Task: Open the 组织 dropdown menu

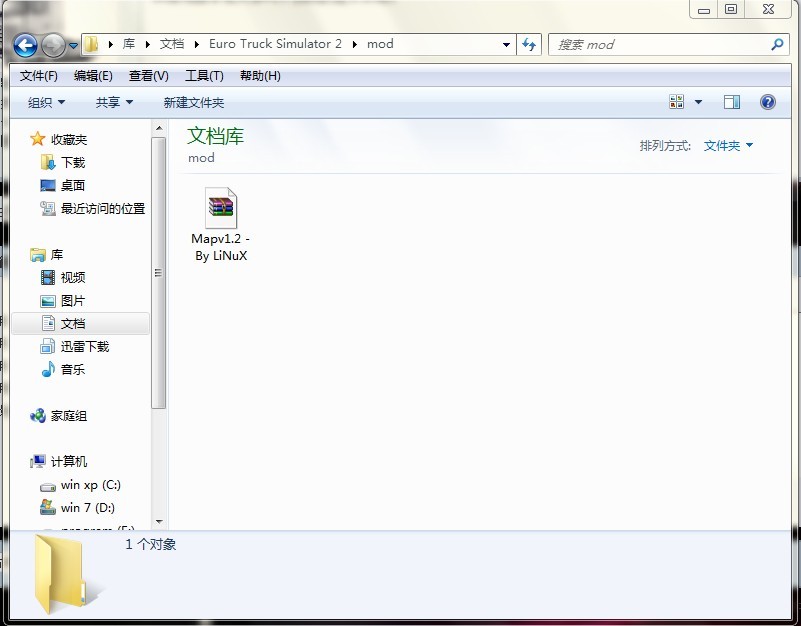Action: coord(46,102)
